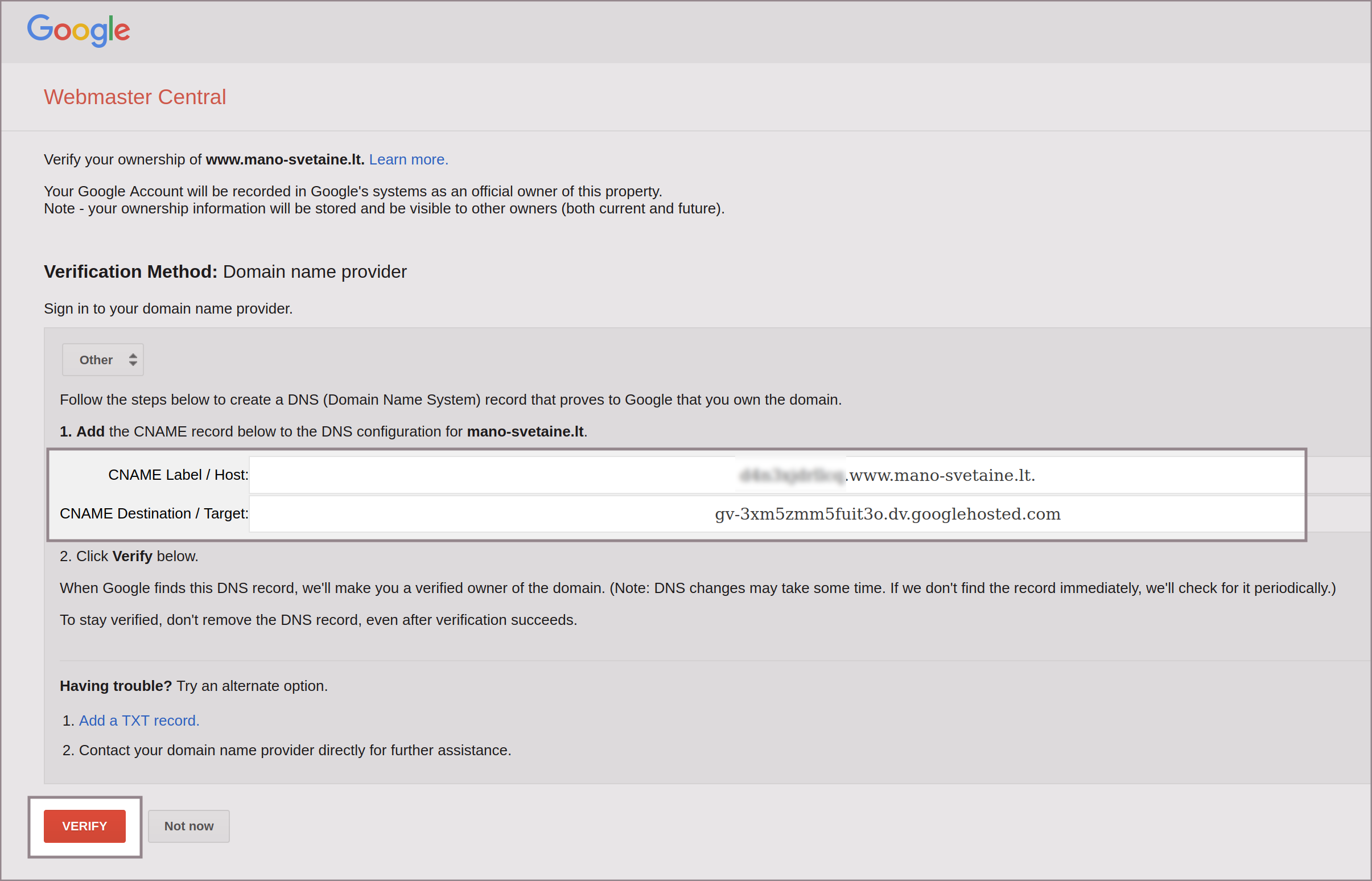Click the up-down arrows on provider selector

pyautogui.click(x=133, y=360)
